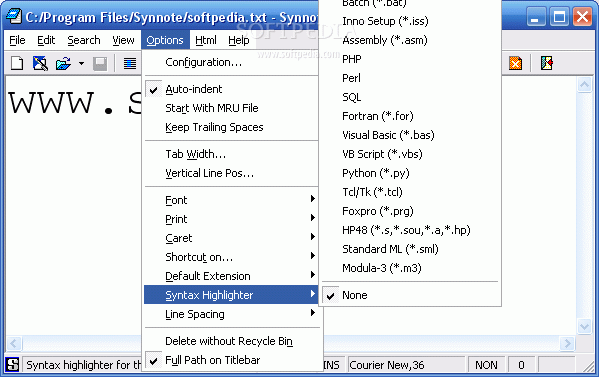Viewport: 599px width, 377px height.
Task: Click the New file toolbar icon
Action: tap(17, 63)
